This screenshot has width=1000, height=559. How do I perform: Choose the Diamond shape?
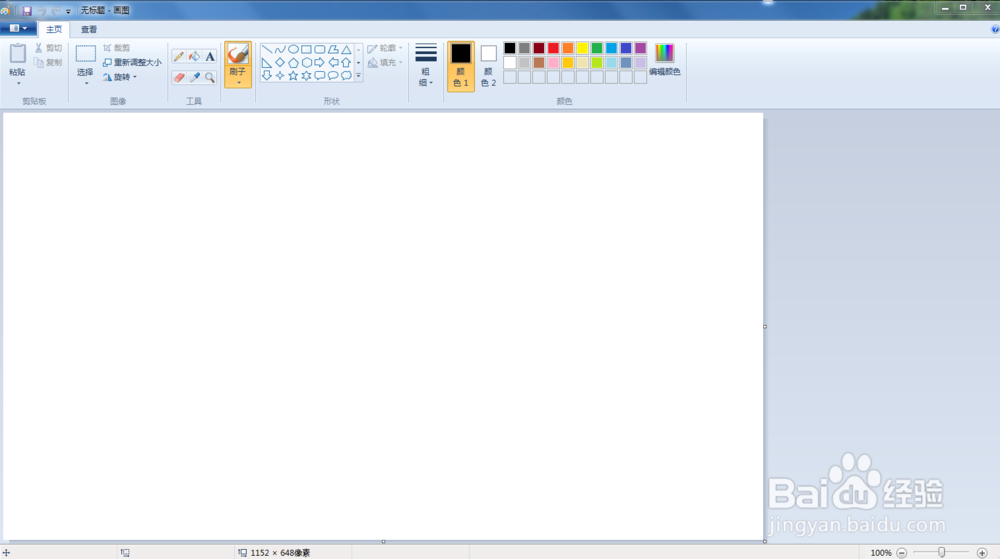280,62
